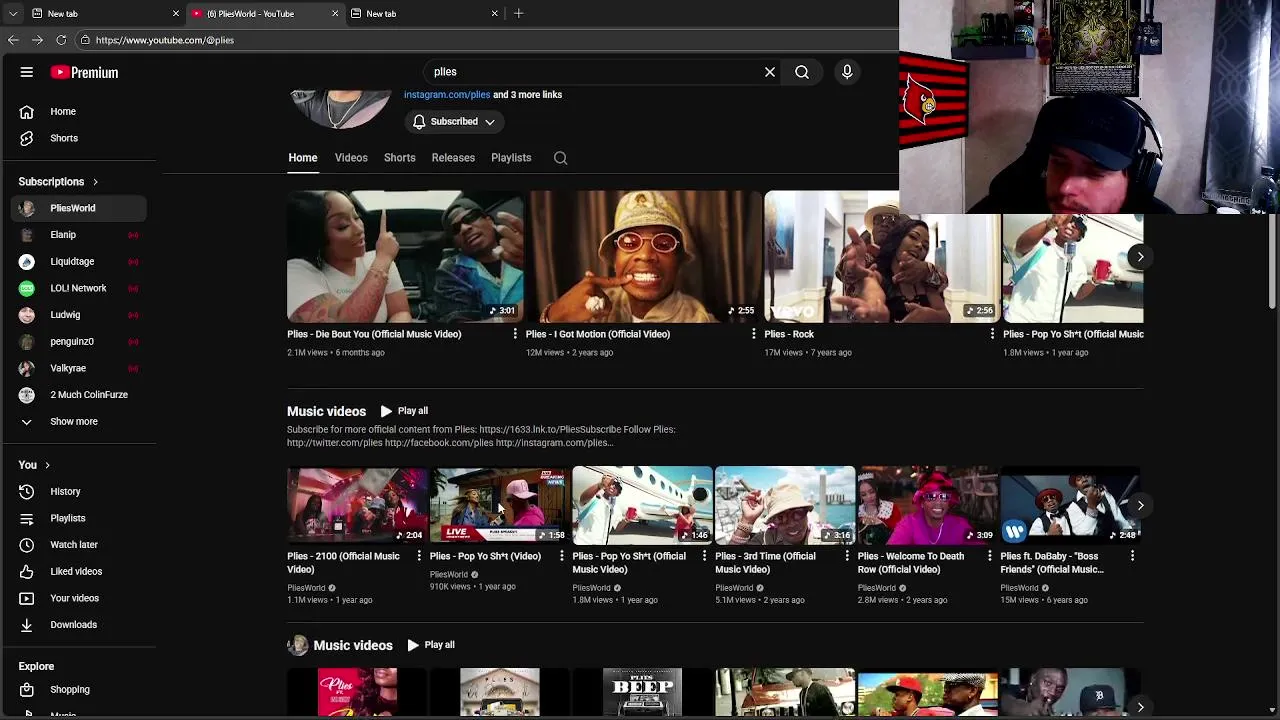Open Liquidtage subscription in sidebar
The width and height of the screenshot is (1280, 720).
pos(80,261)
